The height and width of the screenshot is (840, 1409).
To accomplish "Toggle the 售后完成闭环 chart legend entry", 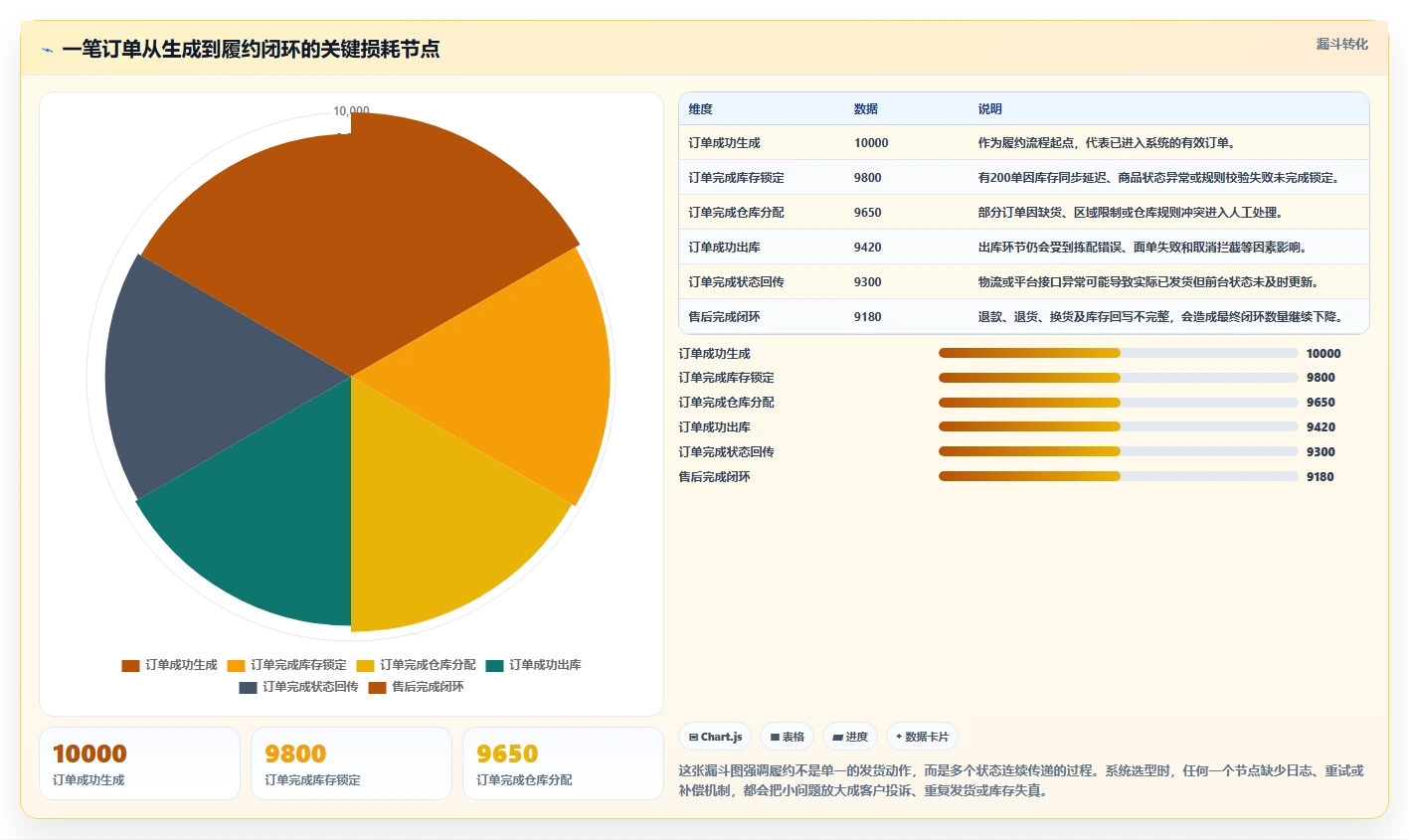I will [416, 687].
